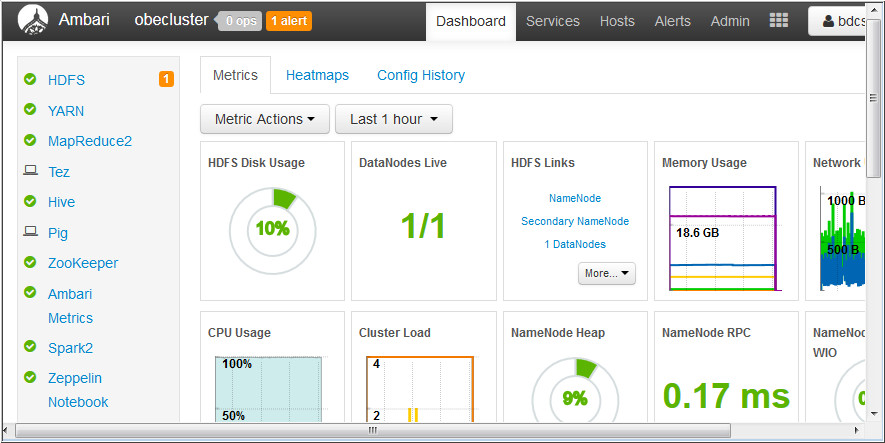
Task: Switch to the Heatmaps tab
Action: point(317,75)
